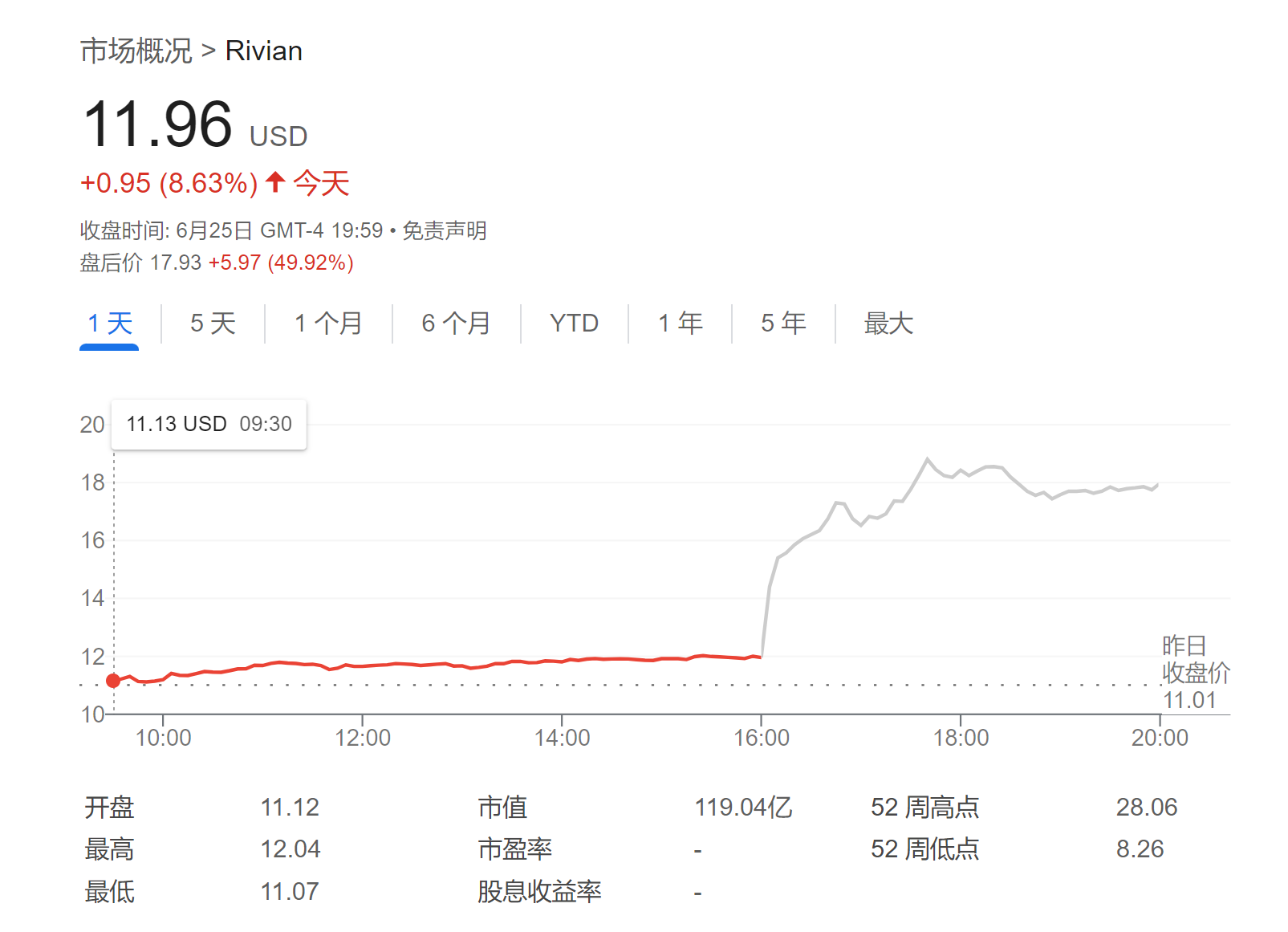This screenshot has height=932, width=1288.
Task: Switch to the 1 个月 tab
Action: tap(328, 324)
